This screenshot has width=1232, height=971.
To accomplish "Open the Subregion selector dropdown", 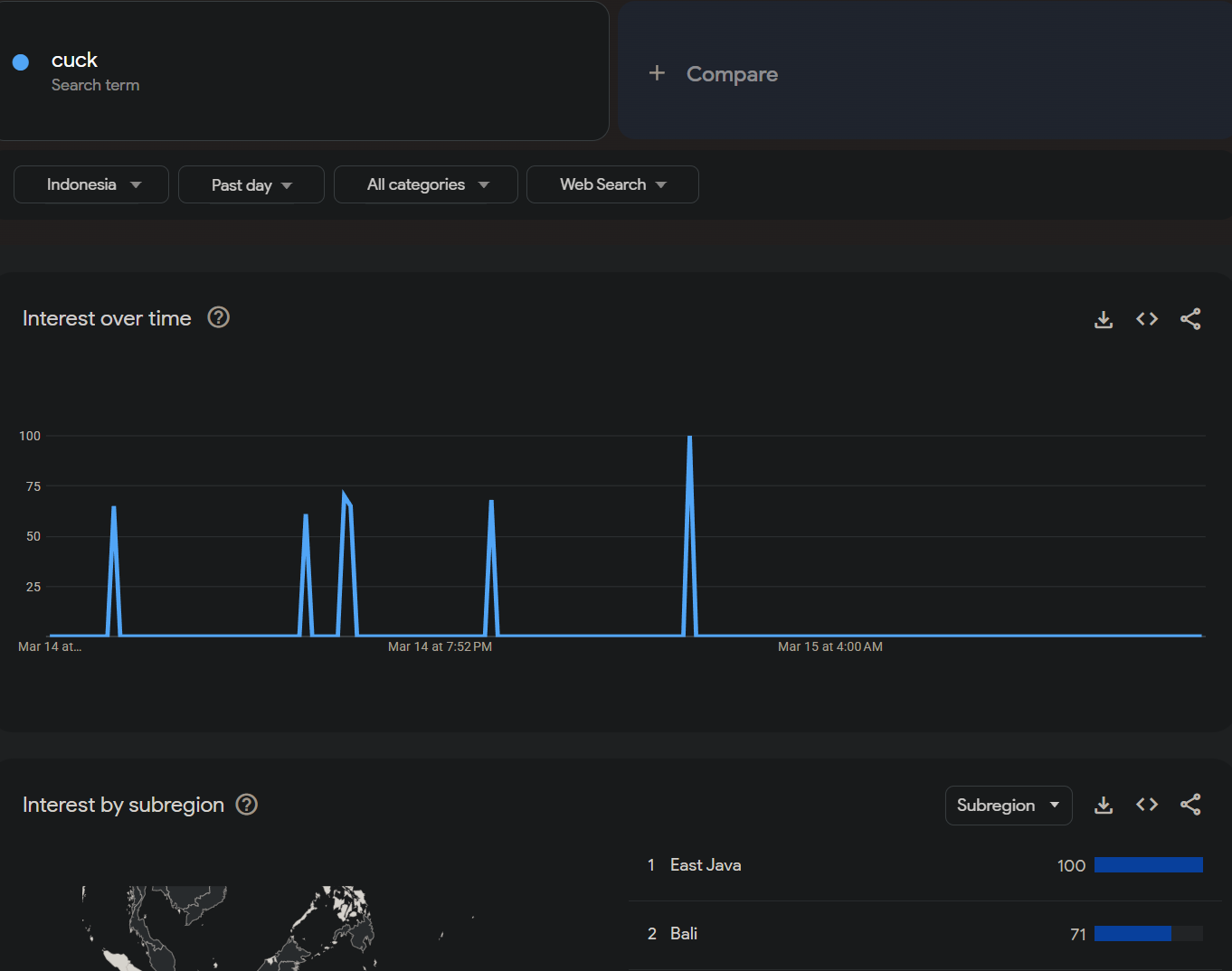I will coord(1009,806).
